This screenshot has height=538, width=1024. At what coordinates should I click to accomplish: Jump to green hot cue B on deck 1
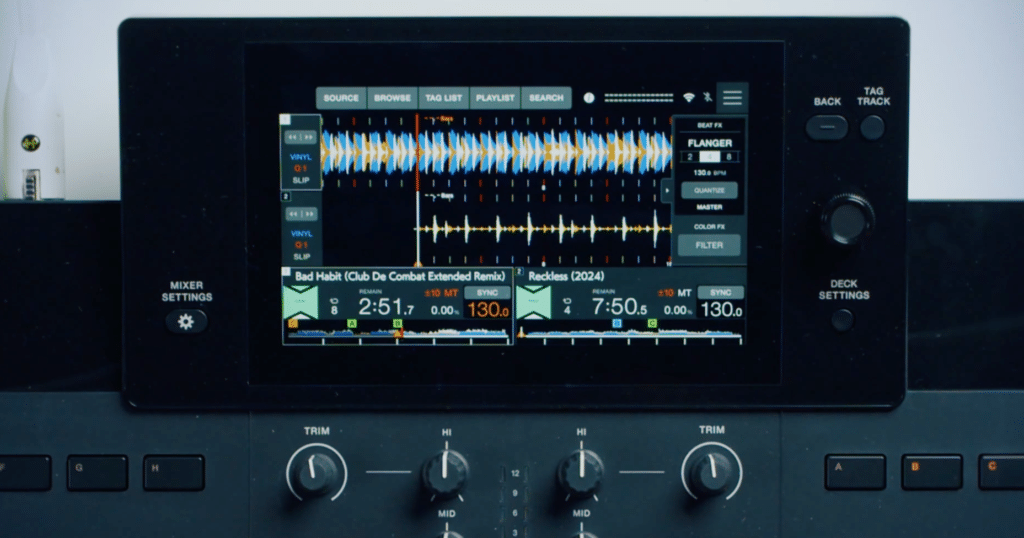click(397, 324)
